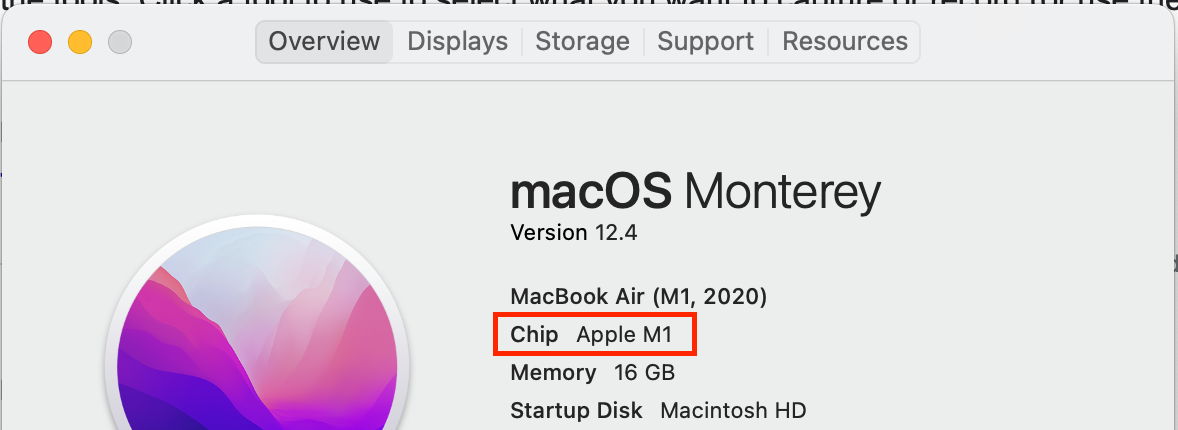Click empty title bar beside the tabs
Screen dimensions: 1178x430
point(1044,42)
